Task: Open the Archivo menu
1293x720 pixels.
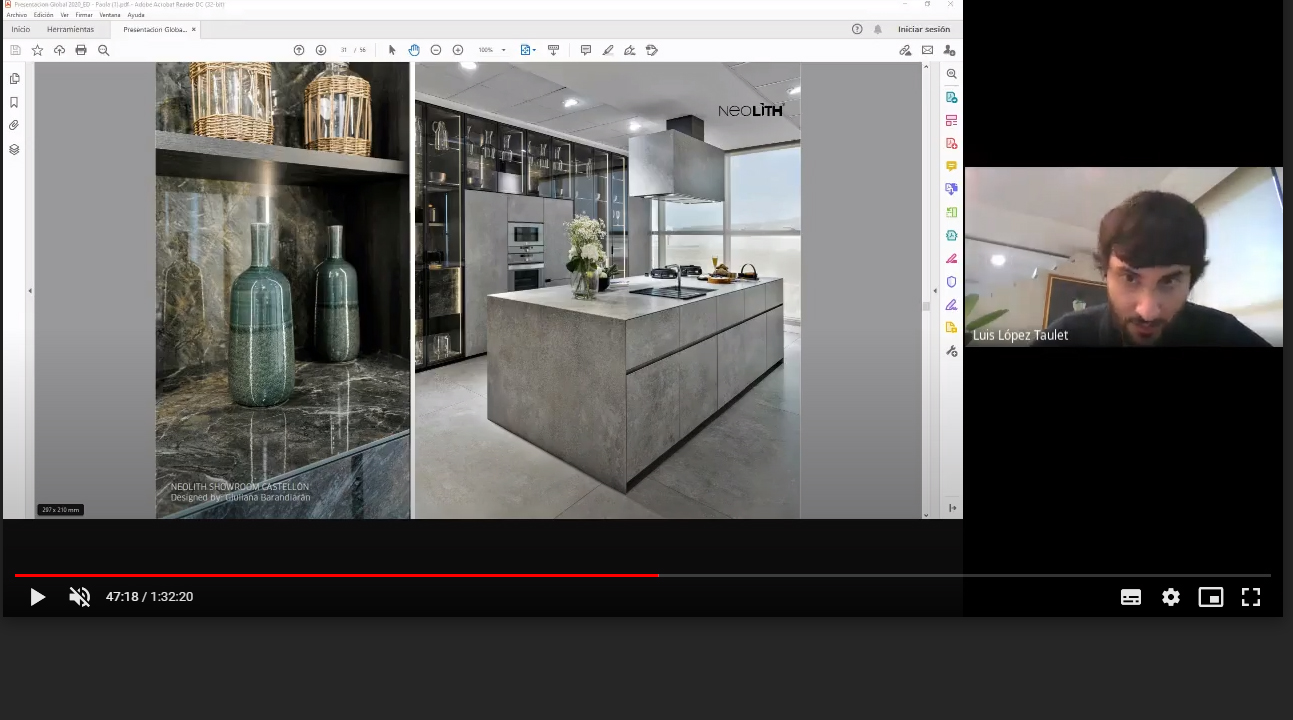Action: (16, 15)
